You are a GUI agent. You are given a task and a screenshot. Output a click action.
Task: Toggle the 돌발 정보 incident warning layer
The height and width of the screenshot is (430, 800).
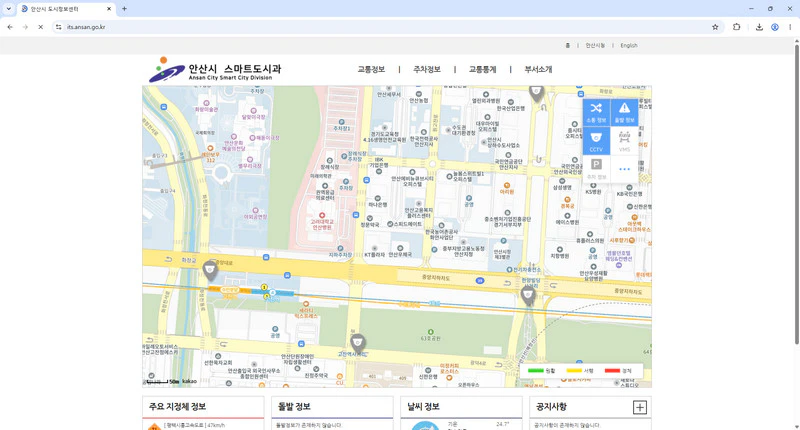pyautogui.click(x=624, y=112)
